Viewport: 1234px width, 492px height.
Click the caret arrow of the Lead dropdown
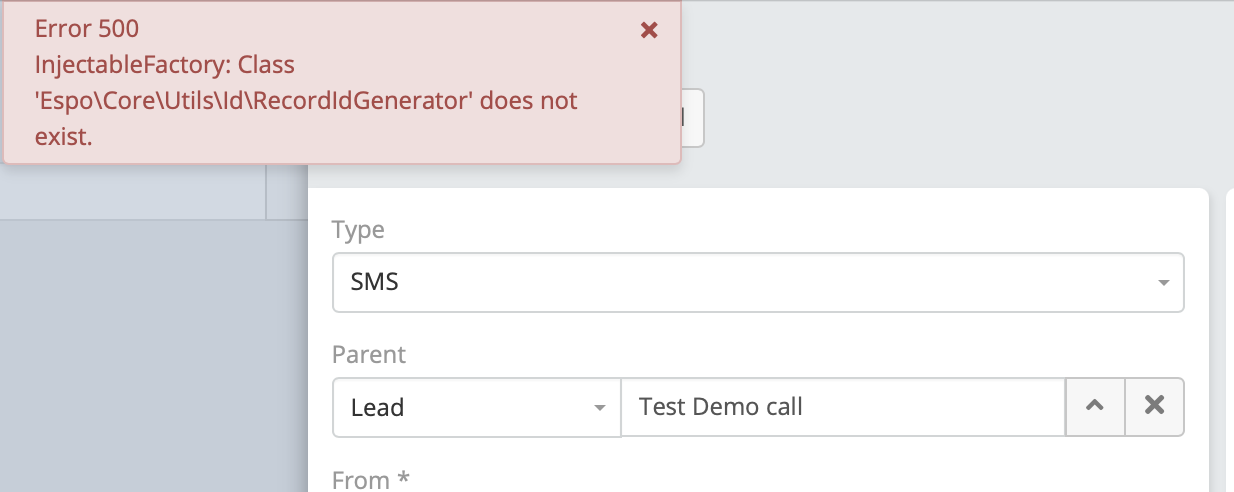[x=600, y=408]
